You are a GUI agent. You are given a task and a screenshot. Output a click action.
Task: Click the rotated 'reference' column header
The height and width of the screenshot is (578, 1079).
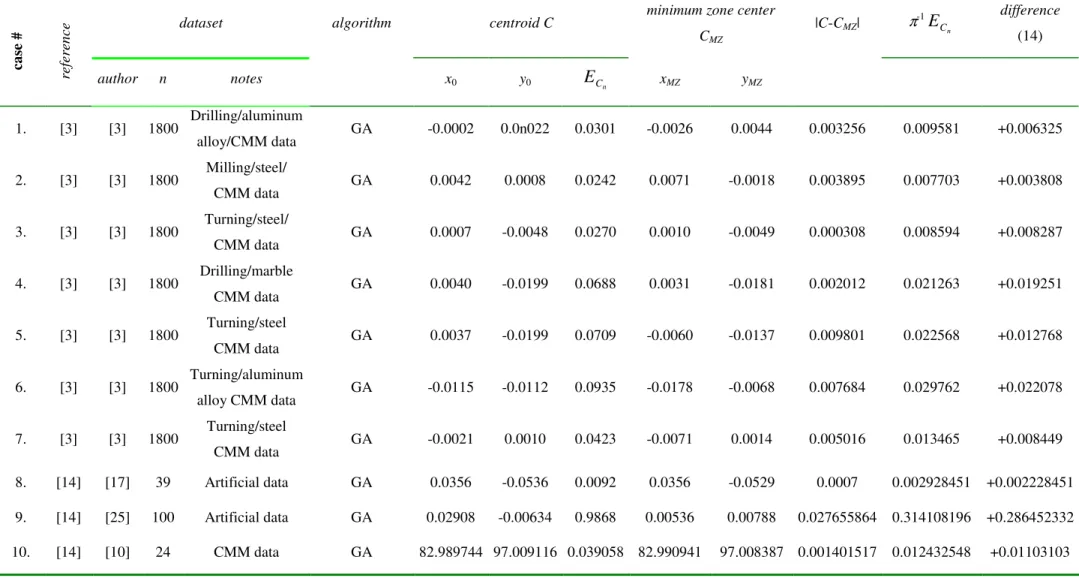(65, 52)
